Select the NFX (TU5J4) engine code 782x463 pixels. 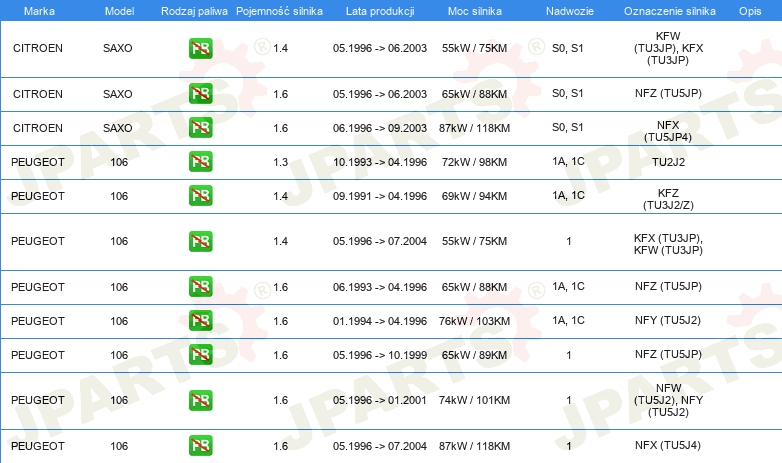[668, 445]
